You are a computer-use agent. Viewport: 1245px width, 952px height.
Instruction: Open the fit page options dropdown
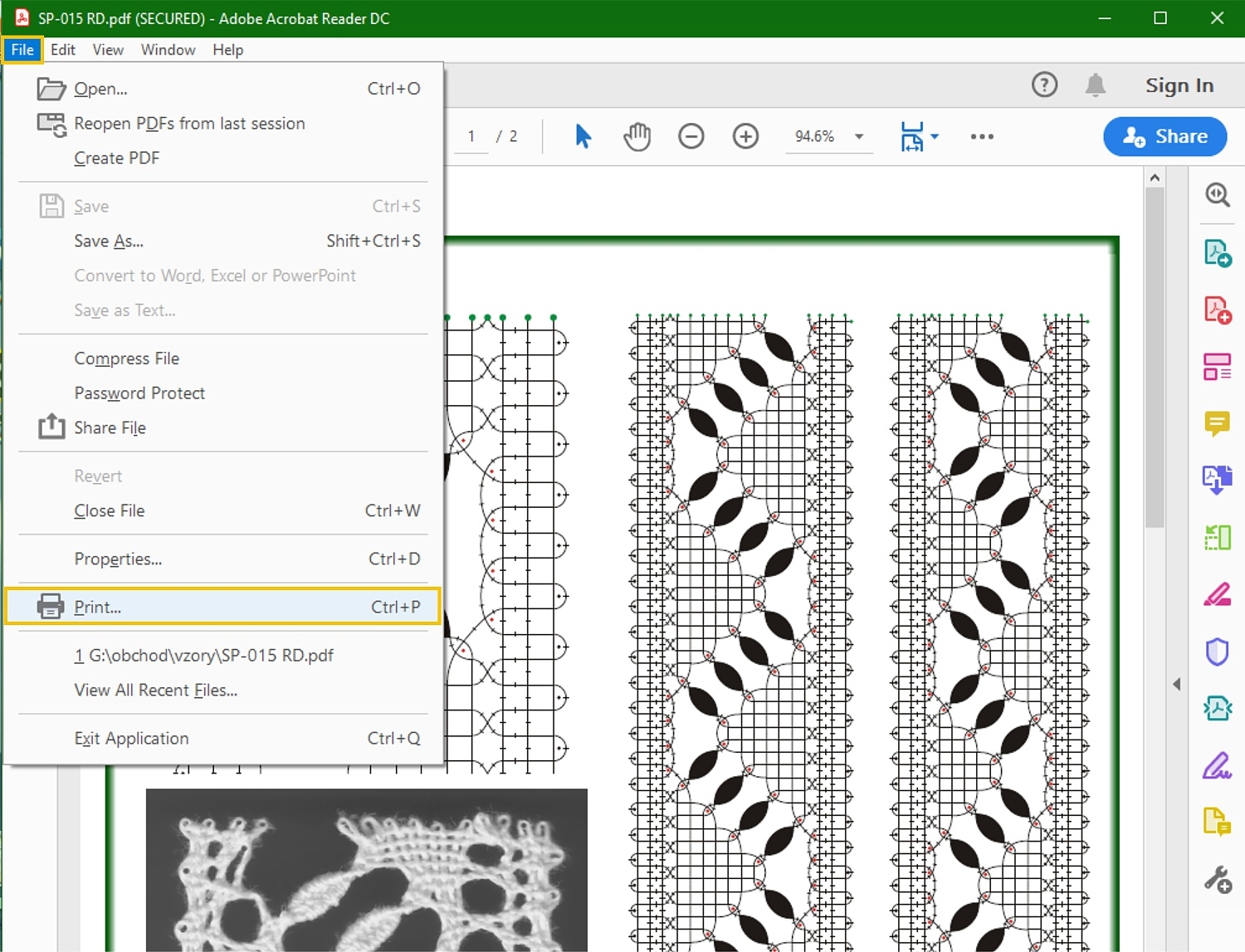coord(935,137)
